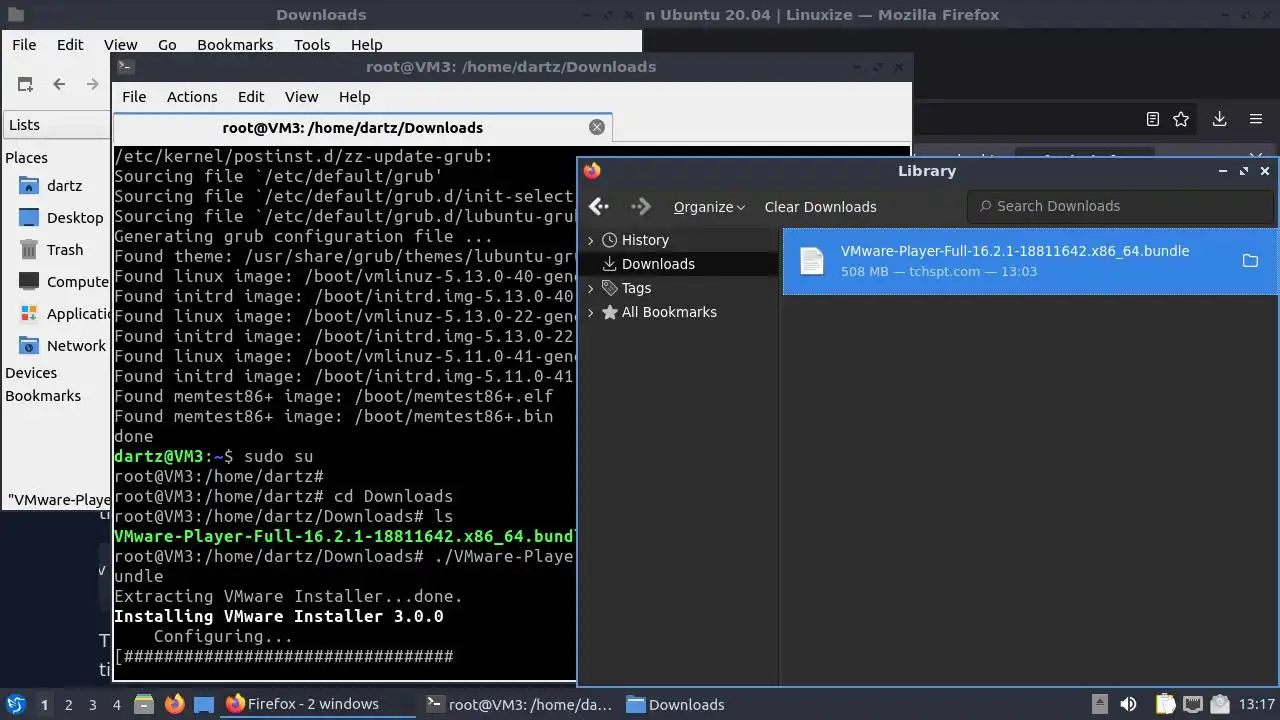Click the All Bookmarks star icon

[609, 312]
